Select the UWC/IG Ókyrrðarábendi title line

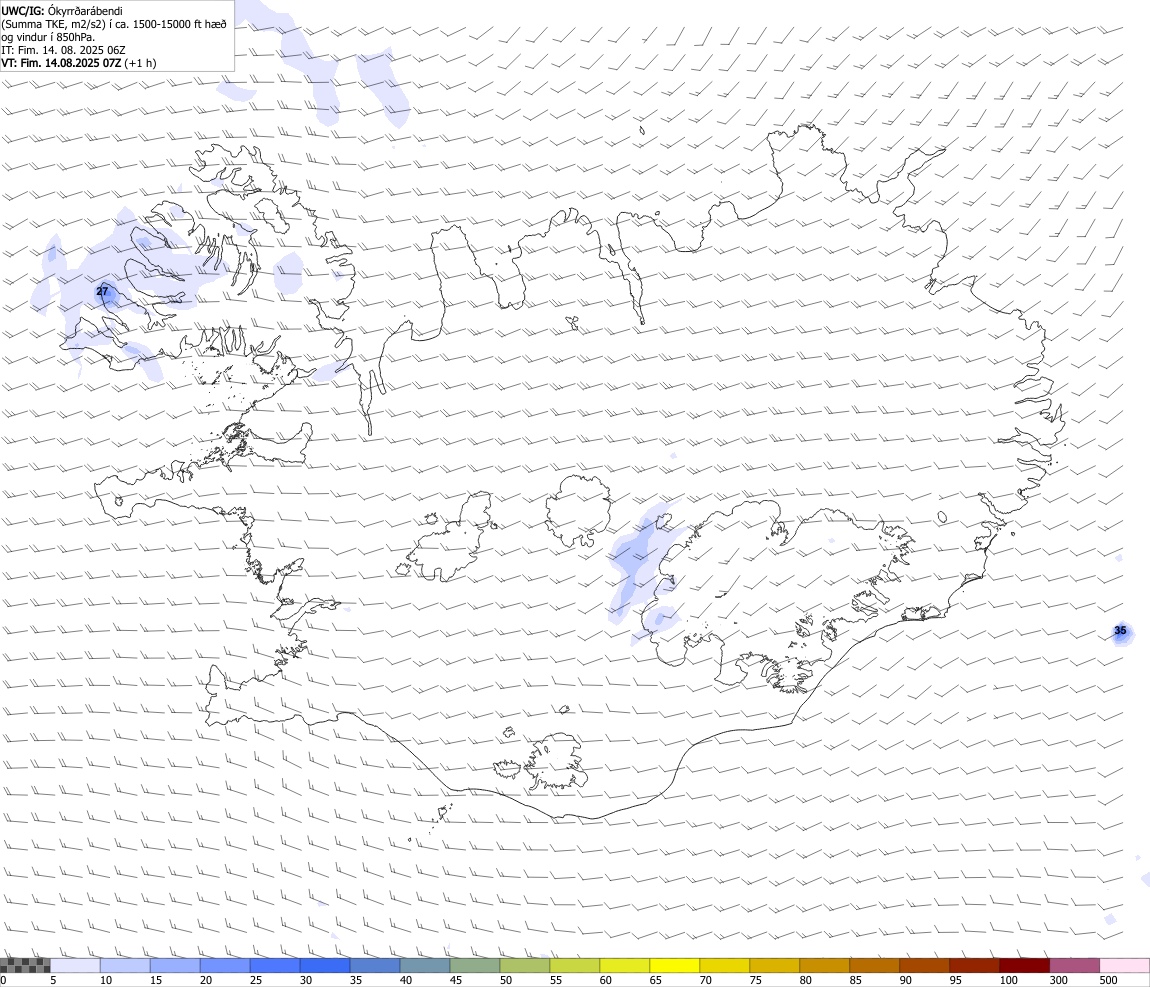[x=62, y=11]
